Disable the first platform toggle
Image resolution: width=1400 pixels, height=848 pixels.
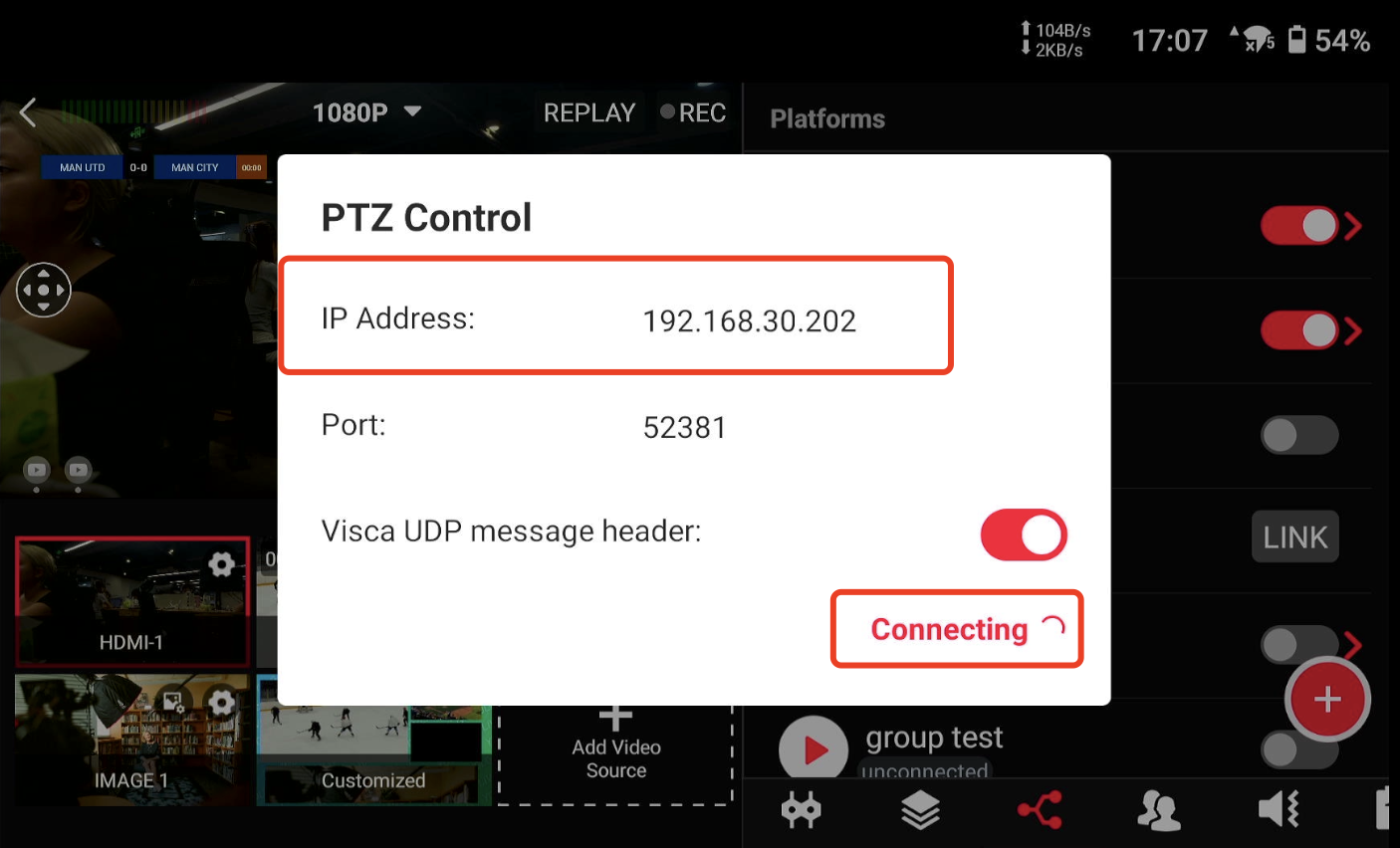tap(1299, 226)
